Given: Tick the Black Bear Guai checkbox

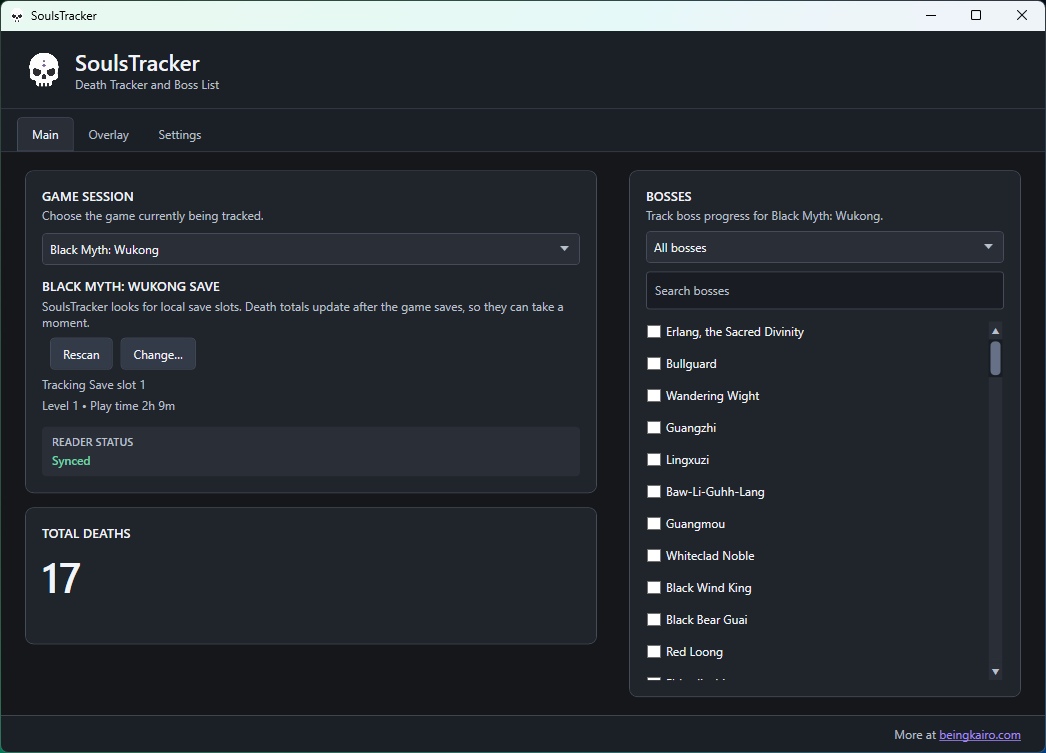Looking at the screenshot, I should point(654,620).
